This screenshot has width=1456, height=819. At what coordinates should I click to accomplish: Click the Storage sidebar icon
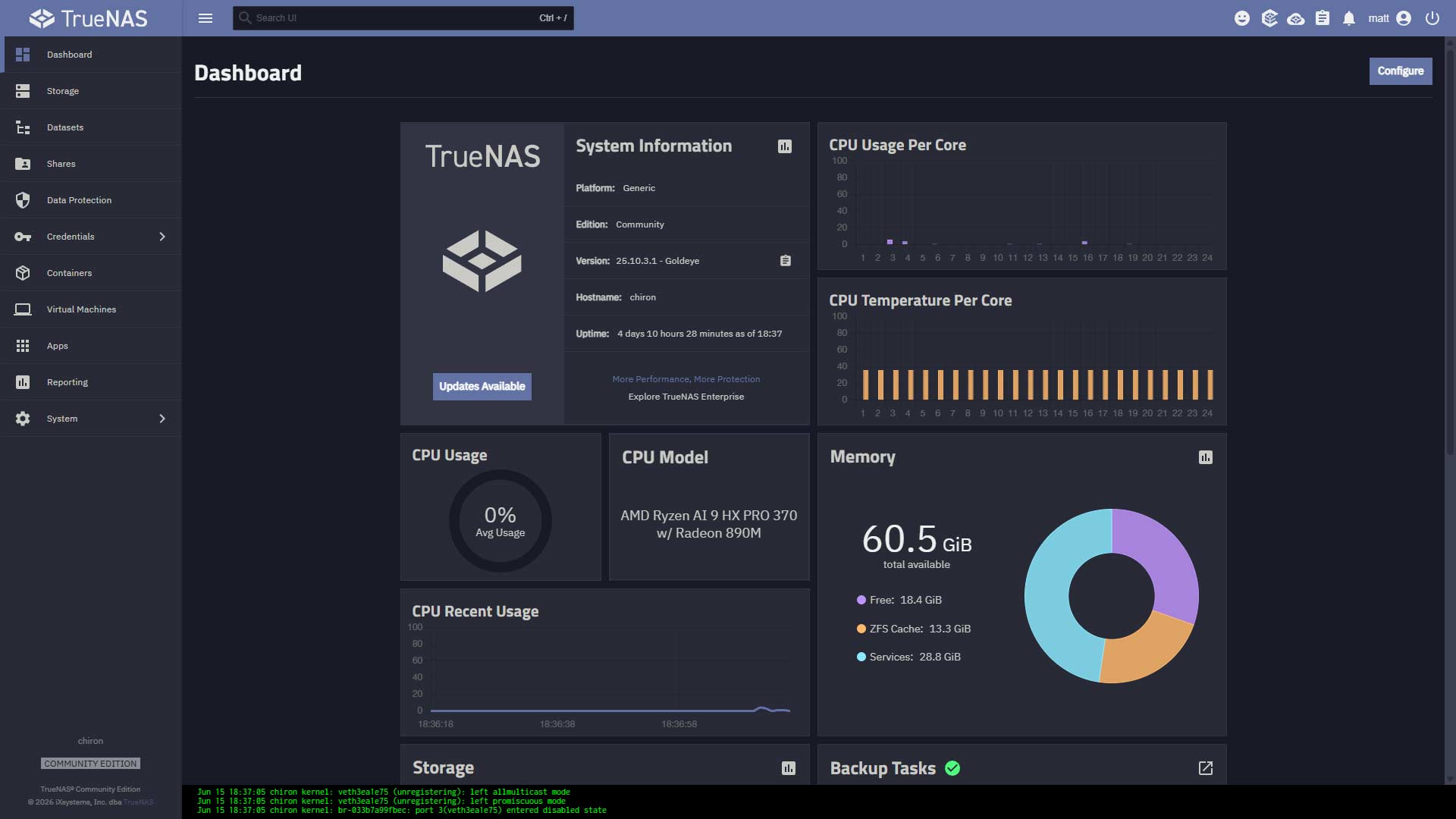(23, 91)
